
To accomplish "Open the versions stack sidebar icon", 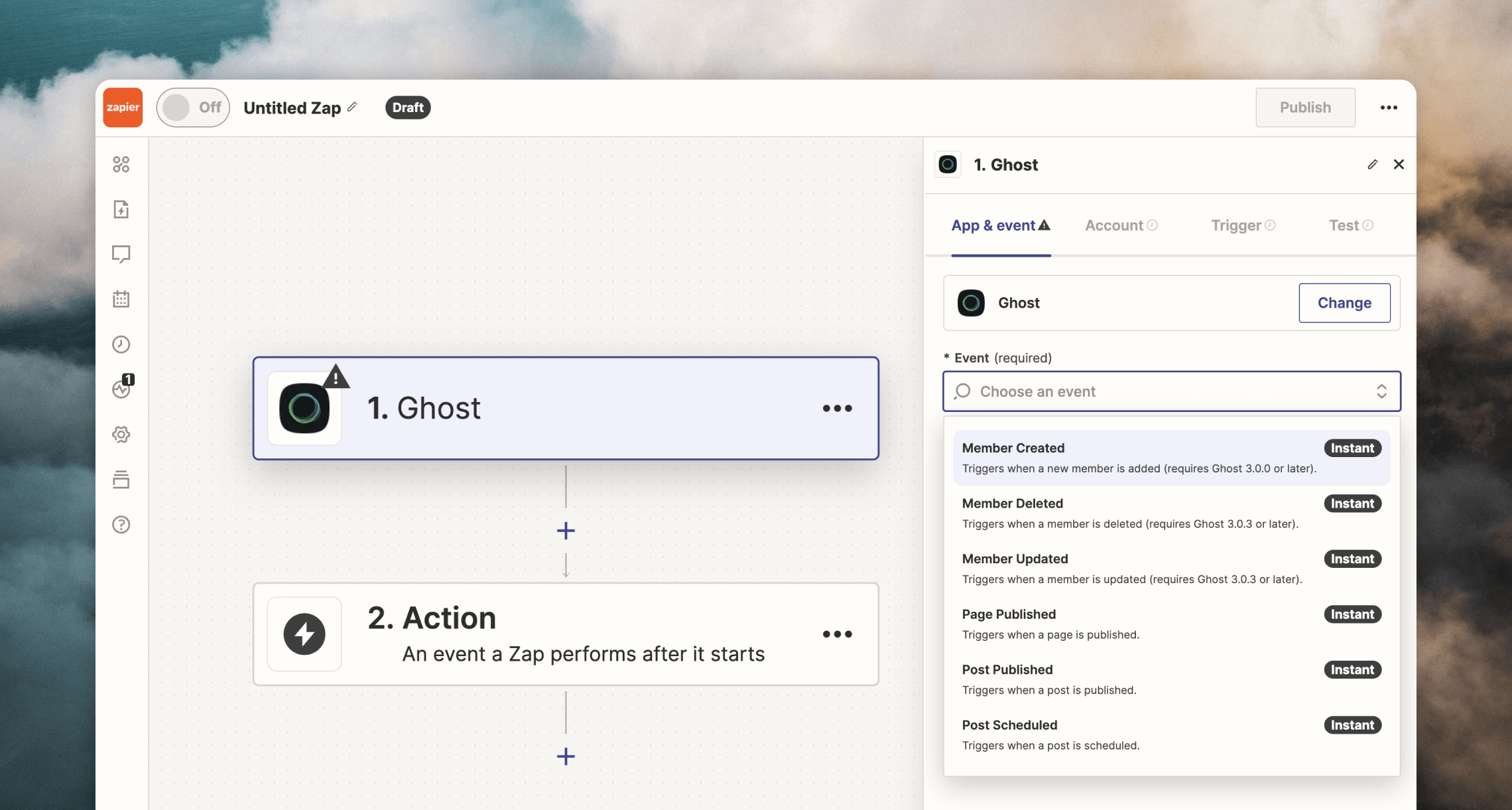I will pos(121,480).
